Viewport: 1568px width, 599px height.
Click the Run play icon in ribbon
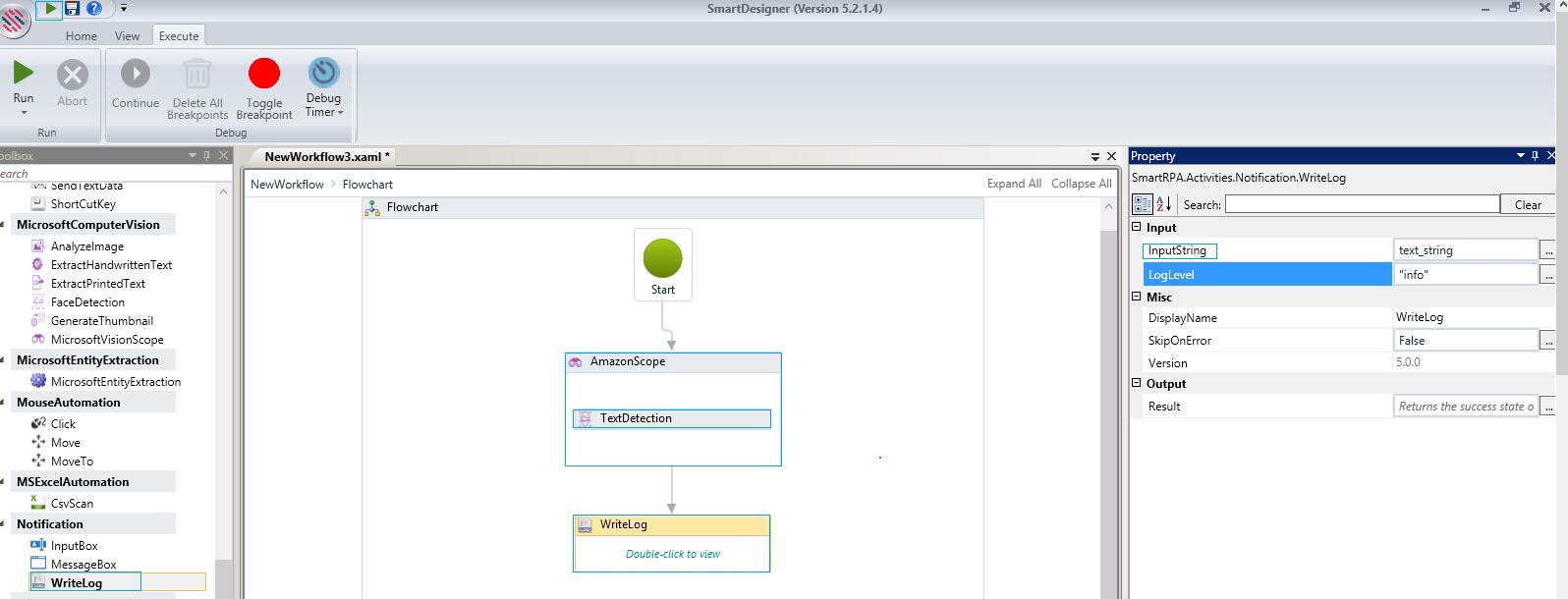coord(23,74)
